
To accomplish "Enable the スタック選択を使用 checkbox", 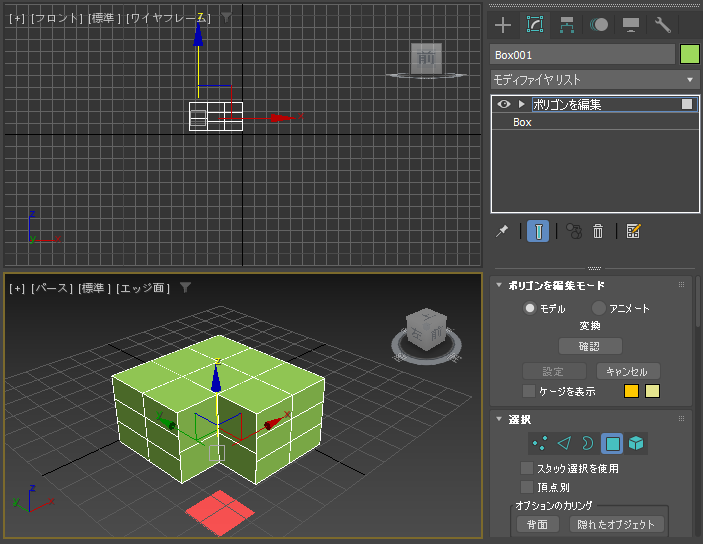I will pos(527,468).
